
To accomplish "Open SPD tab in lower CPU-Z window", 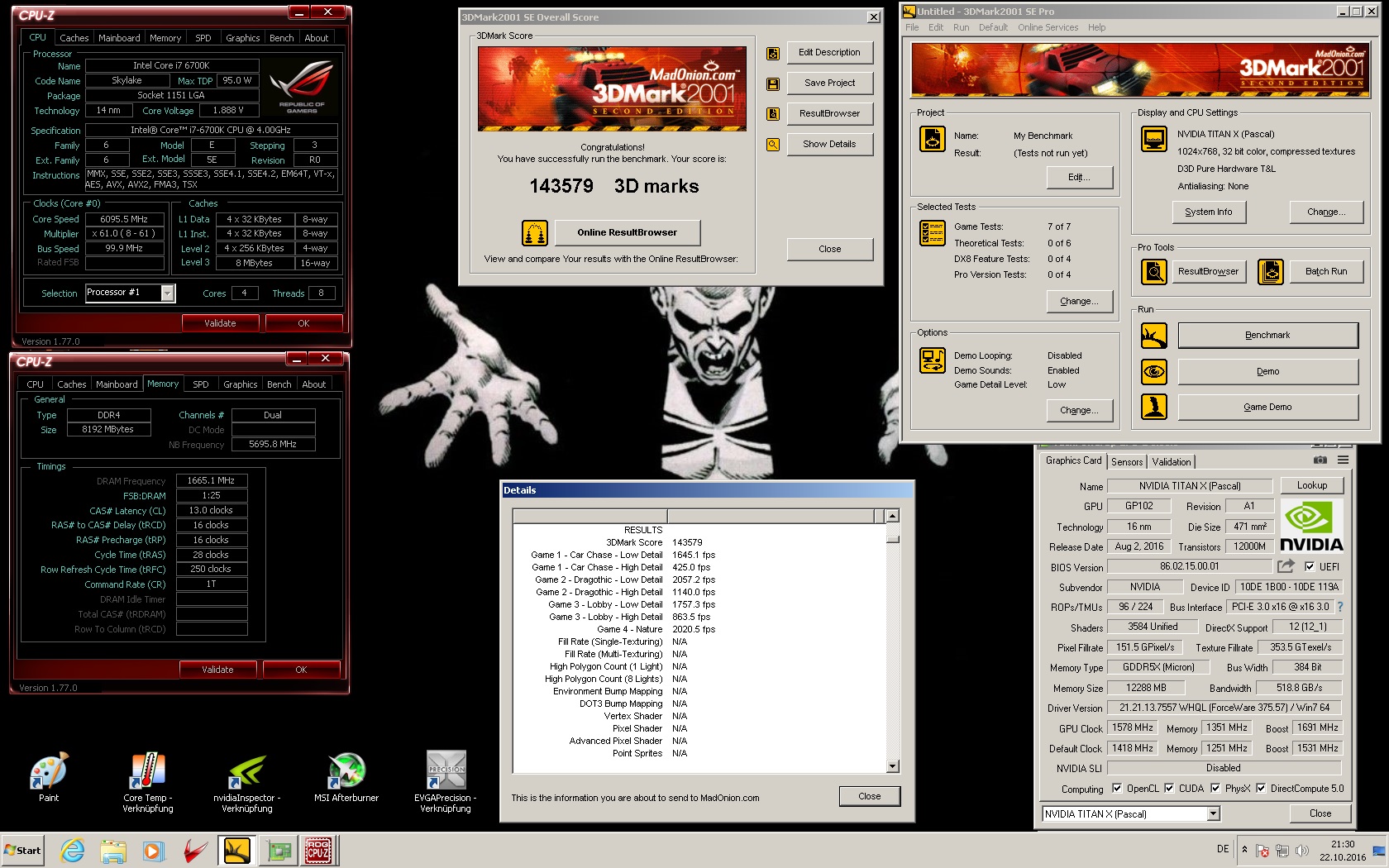I will (201, 384).
